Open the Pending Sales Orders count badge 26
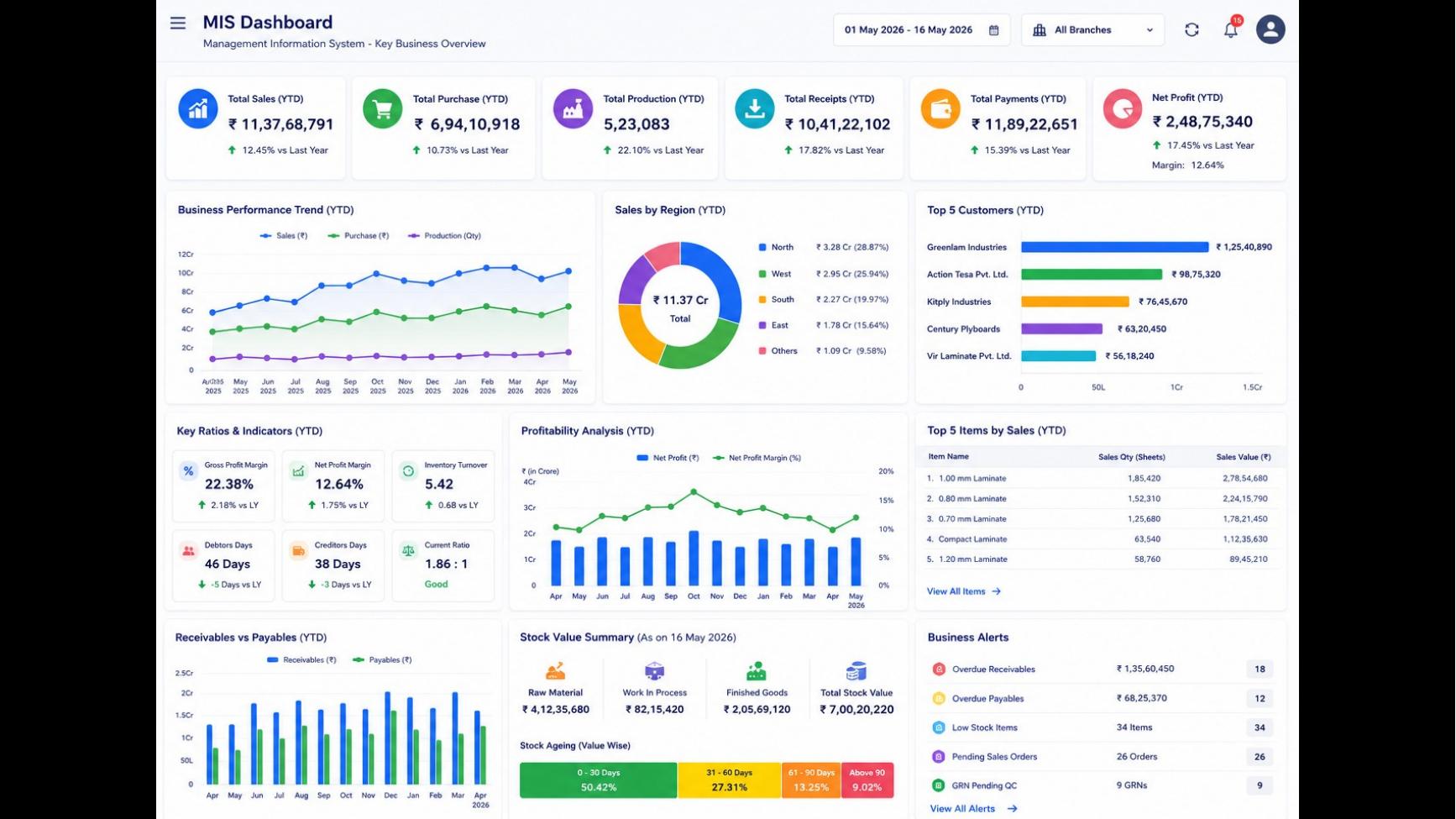Viewport: 1456px width, 819px height. [x=1260, y=757]
